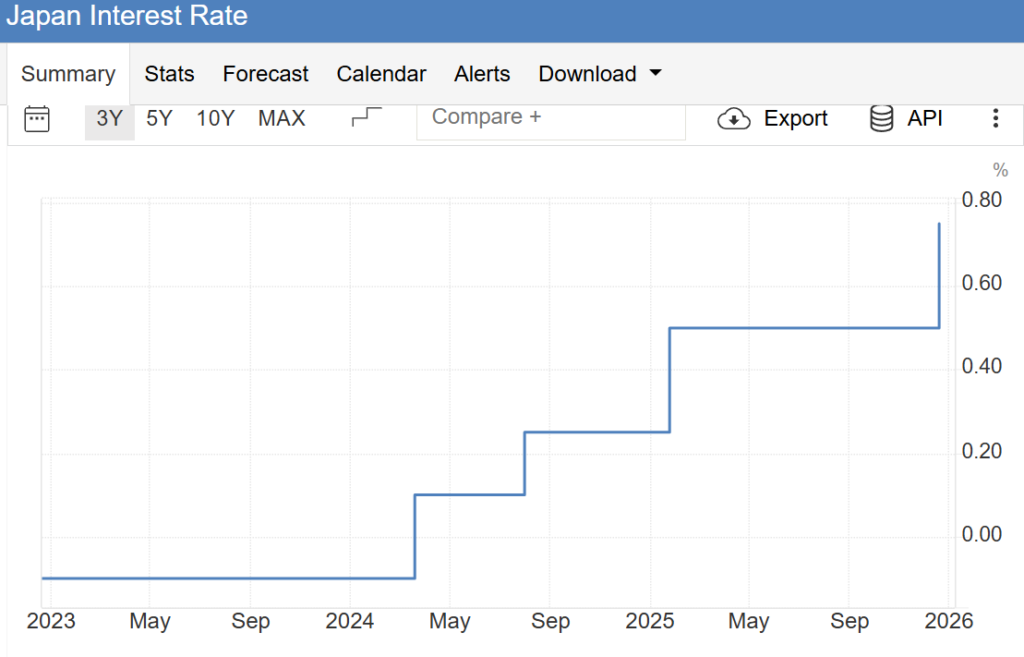Select the 3Y time range
The image size is (1024, 657).
[109, 119]
